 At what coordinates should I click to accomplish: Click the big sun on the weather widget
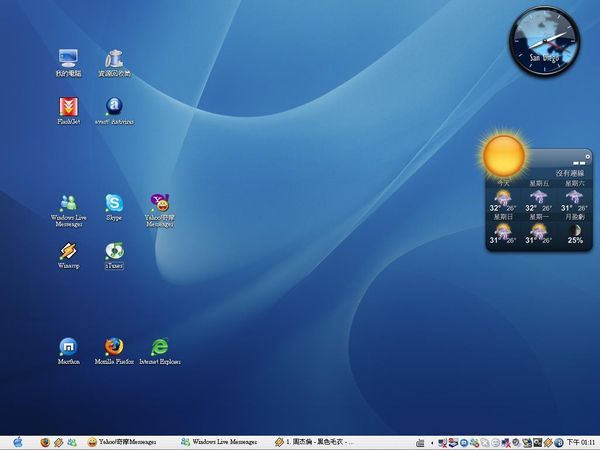503,155
